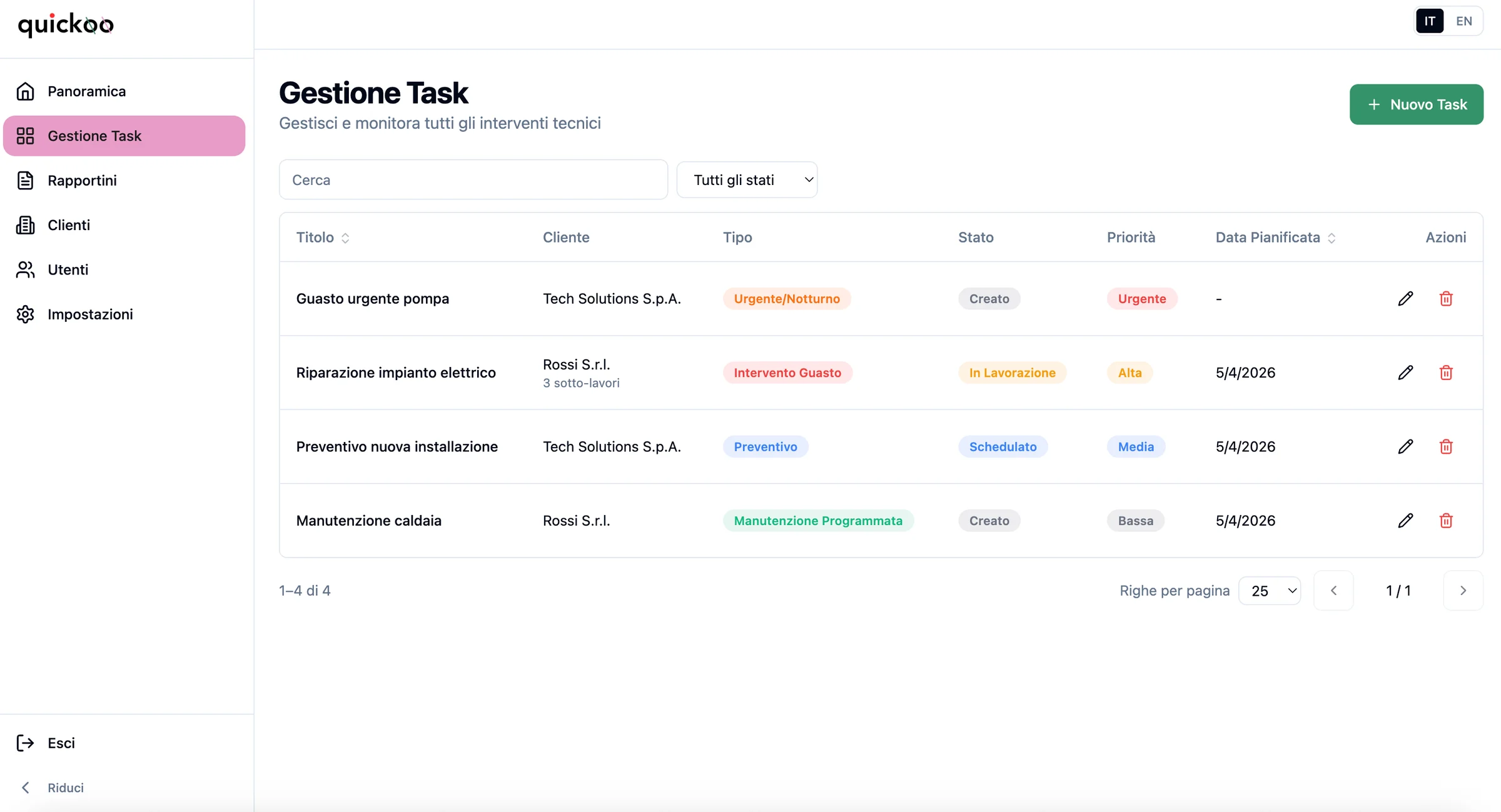
Task: Click the Esci logout icon
Action: (25, 743)
